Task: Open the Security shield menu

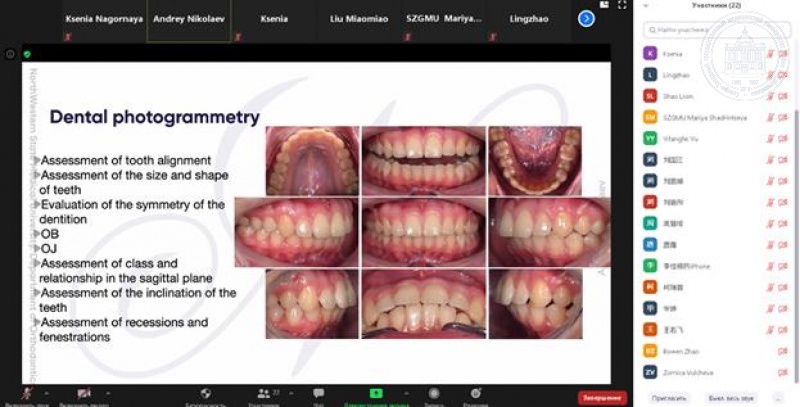Action: click(x=206, y=394)
